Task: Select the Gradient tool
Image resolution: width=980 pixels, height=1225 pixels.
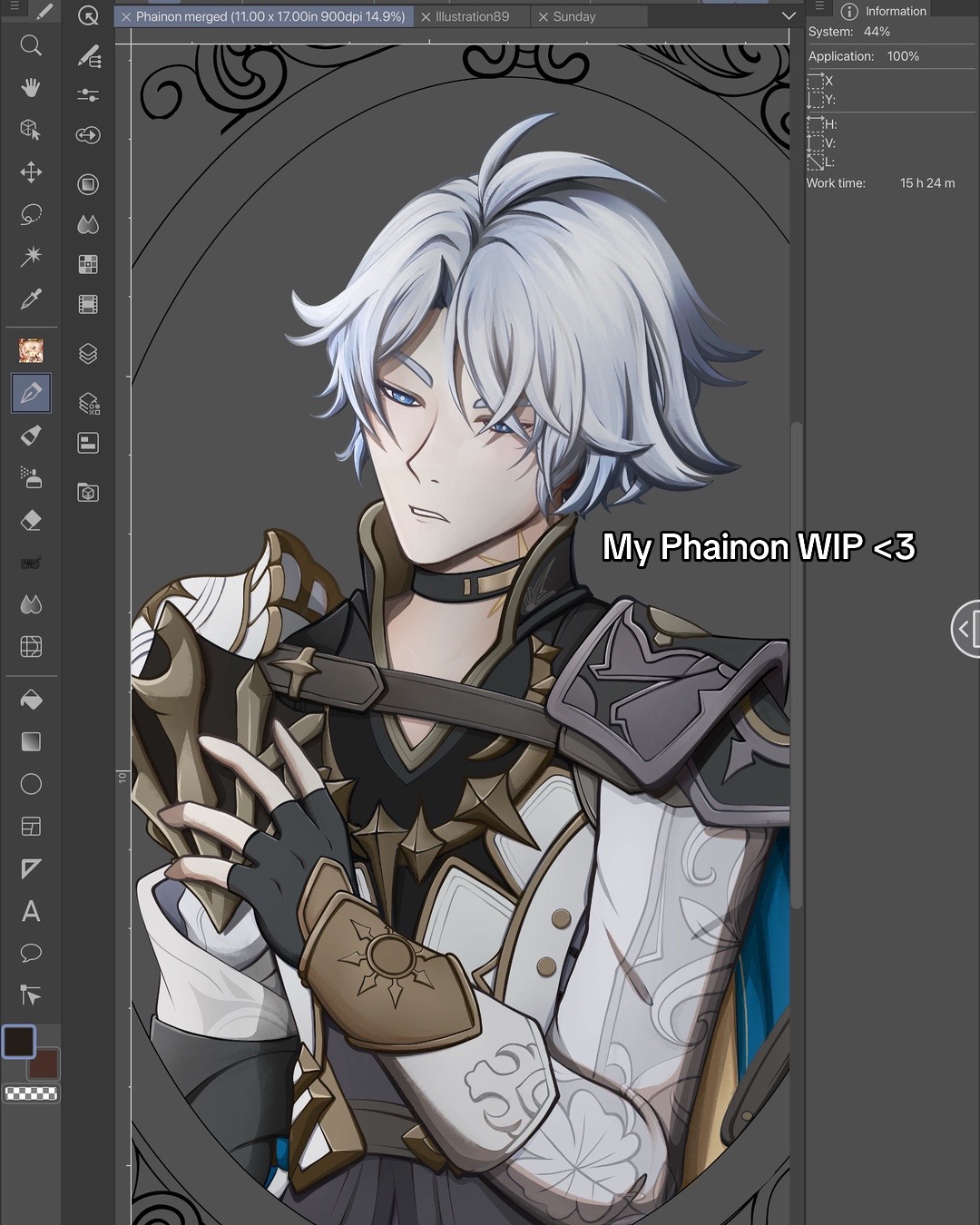Action: tap(31, 741)
